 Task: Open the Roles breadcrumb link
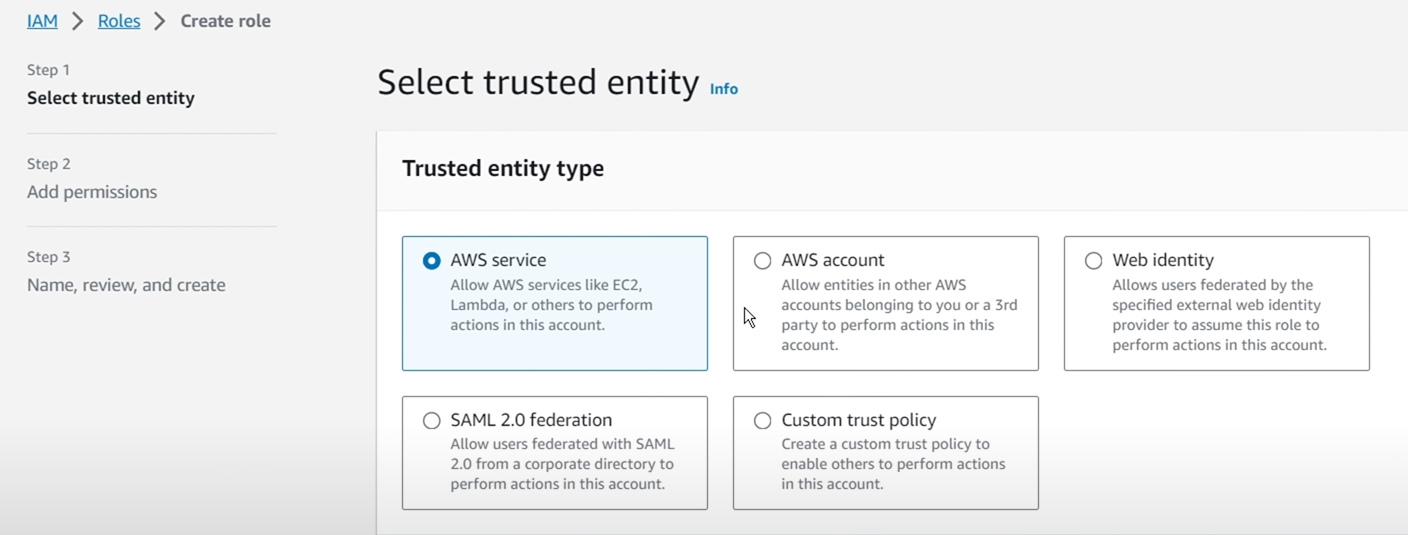[x=119, y=21]
